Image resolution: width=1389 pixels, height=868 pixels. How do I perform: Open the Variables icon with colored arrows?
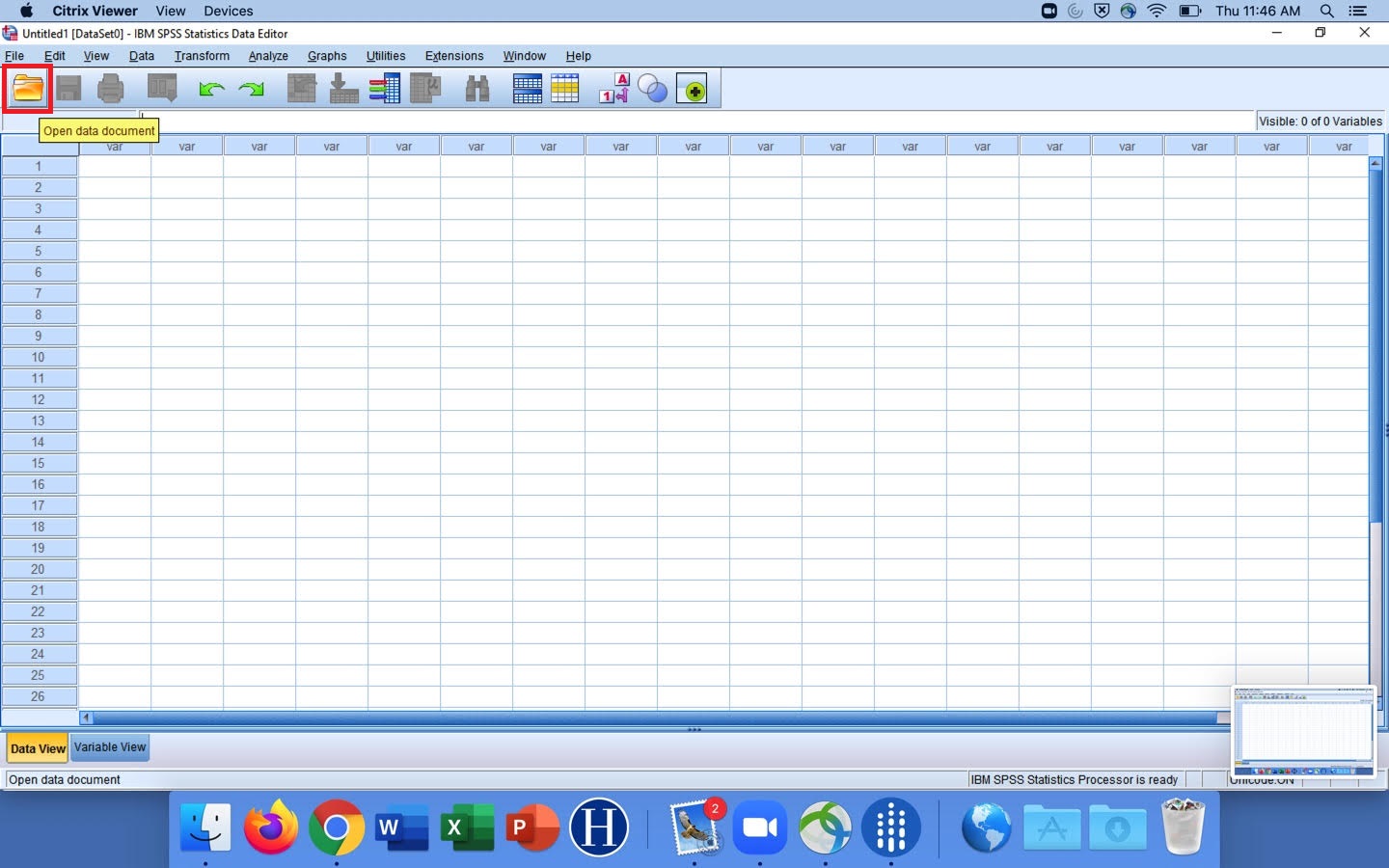pos(385,89)
